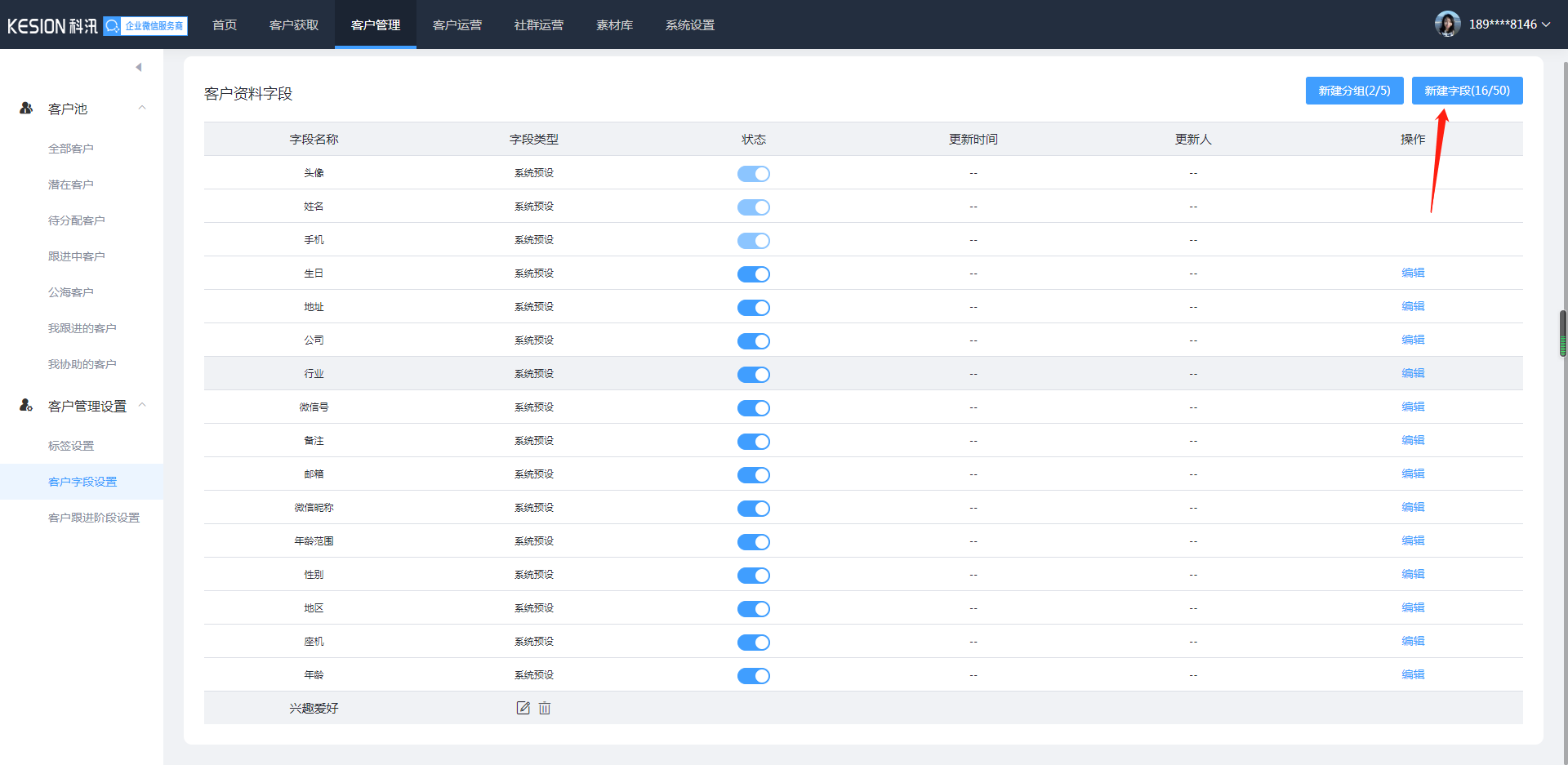Click 编辑 link for the 行业 field

pyautogui.click(x=1412, y=373)
